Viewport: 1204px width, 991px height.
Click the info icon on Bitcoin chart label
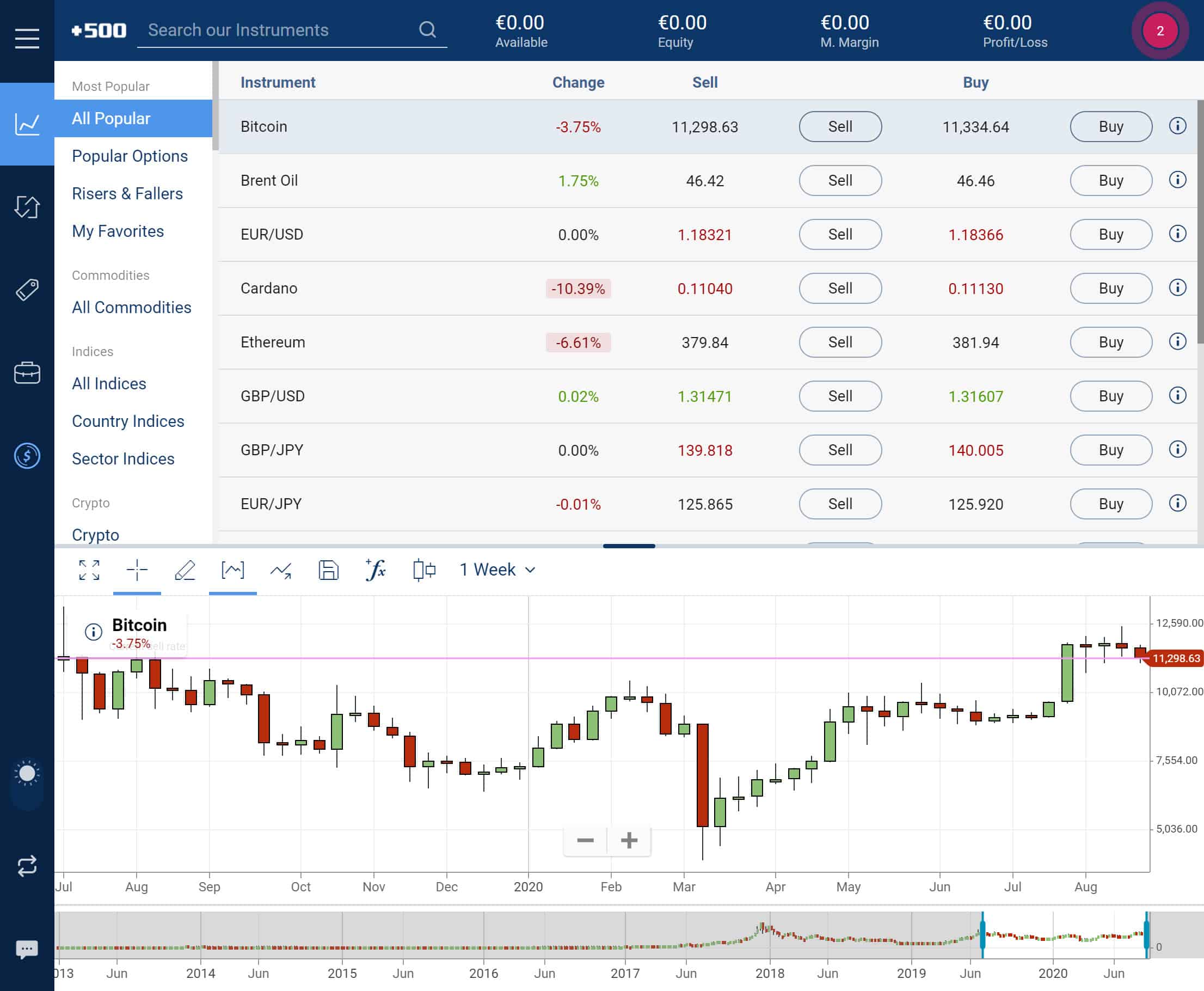tap(94, 632)
